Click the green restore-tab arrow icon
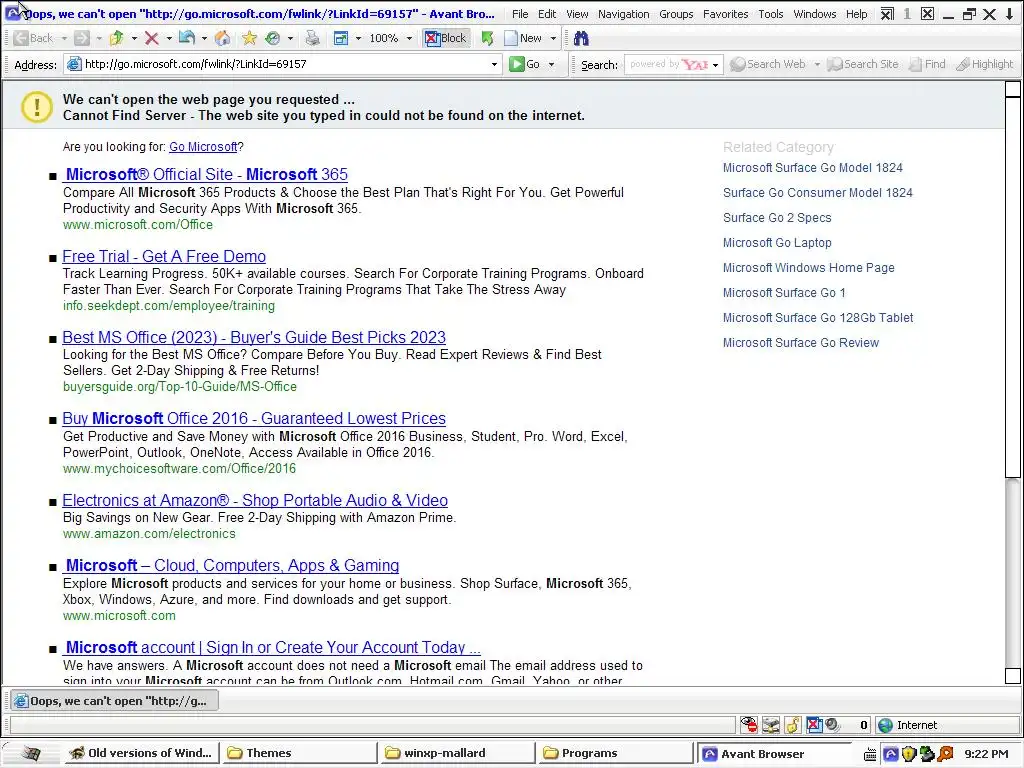 [x=487, y=39]
